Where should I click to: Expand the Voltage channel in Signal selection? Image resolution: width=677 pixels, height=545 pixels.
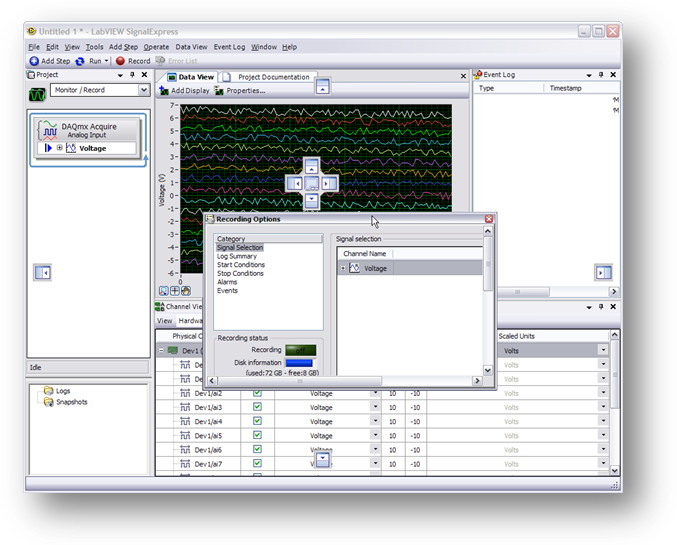[344, 268]
